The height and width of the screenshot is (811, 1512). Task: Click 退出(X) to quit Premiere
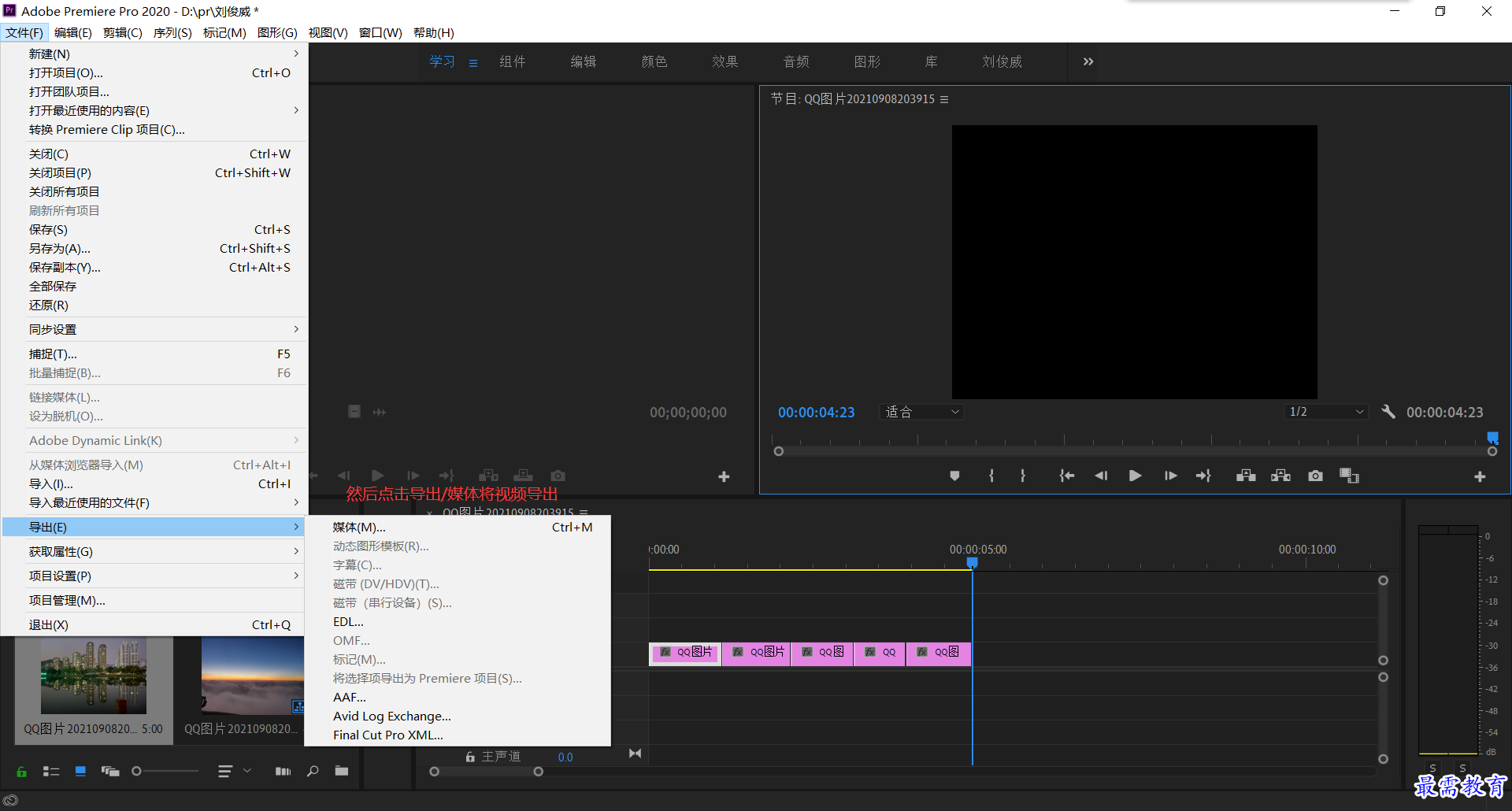point(154,624)
